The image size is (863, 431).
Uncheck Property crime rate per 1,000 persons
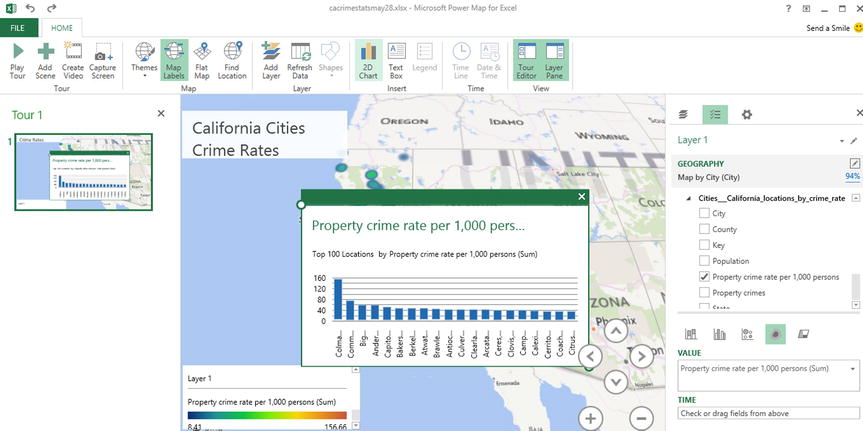point(704,276)
